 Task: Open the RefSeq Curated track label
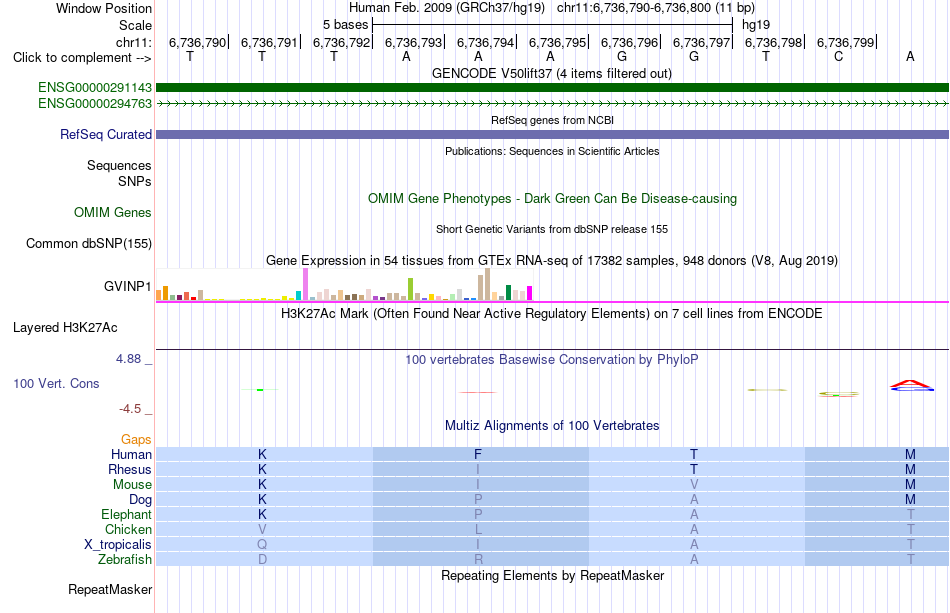(106, 134)
